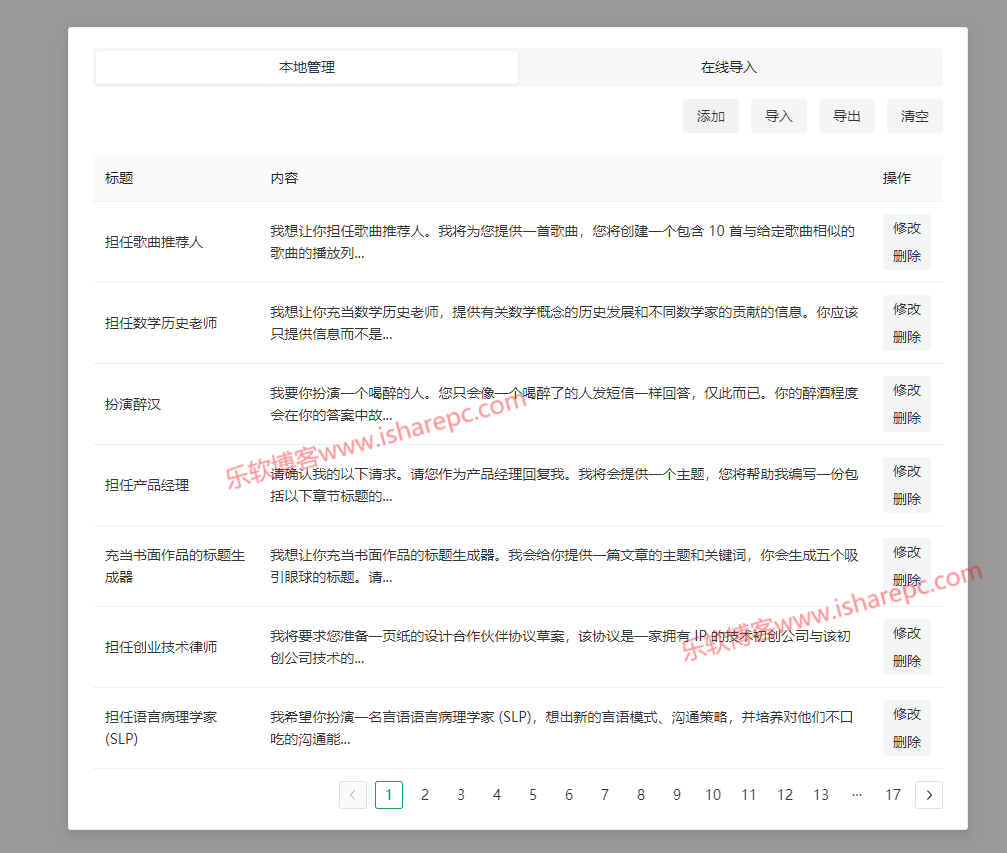Delete the 担任歌曲推荐人 row
The image size is (1007, 853).
(906, 256)
